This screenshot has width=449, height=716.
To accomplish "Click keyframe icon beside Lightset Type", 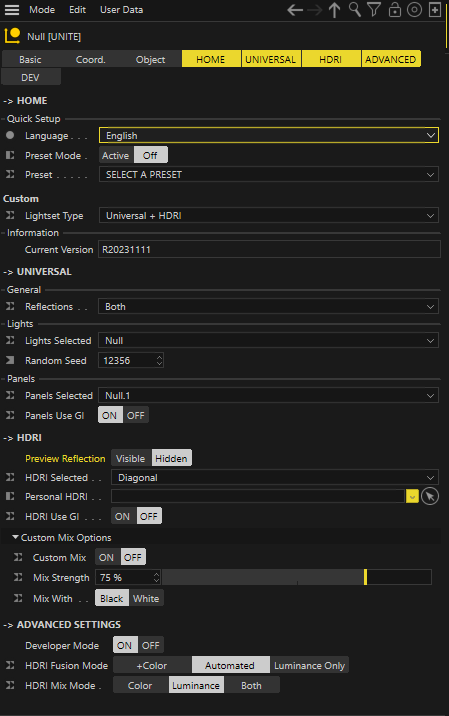I will tap(10, 215).
